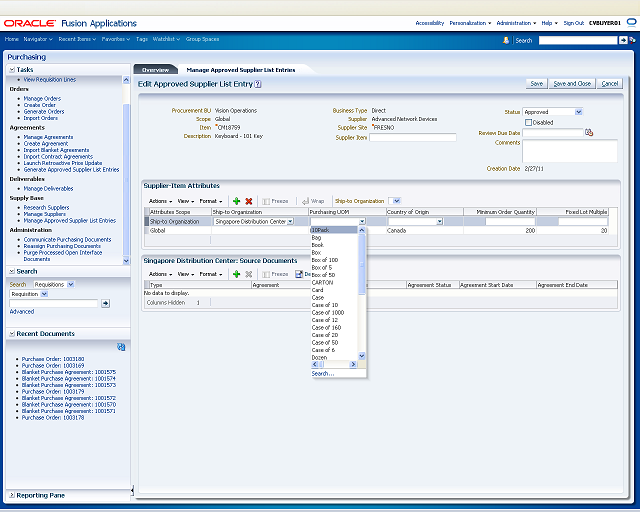Open Actions menu in Source Documents

pyautogui.click(x=160, y=274)
